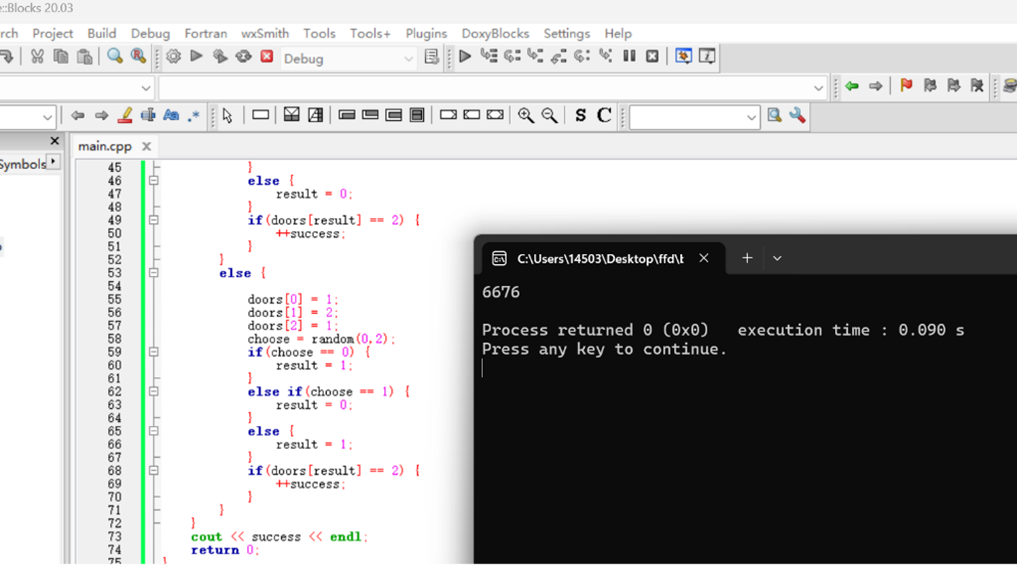Open Replace with the R magnifier icon

tap(138, 56)
